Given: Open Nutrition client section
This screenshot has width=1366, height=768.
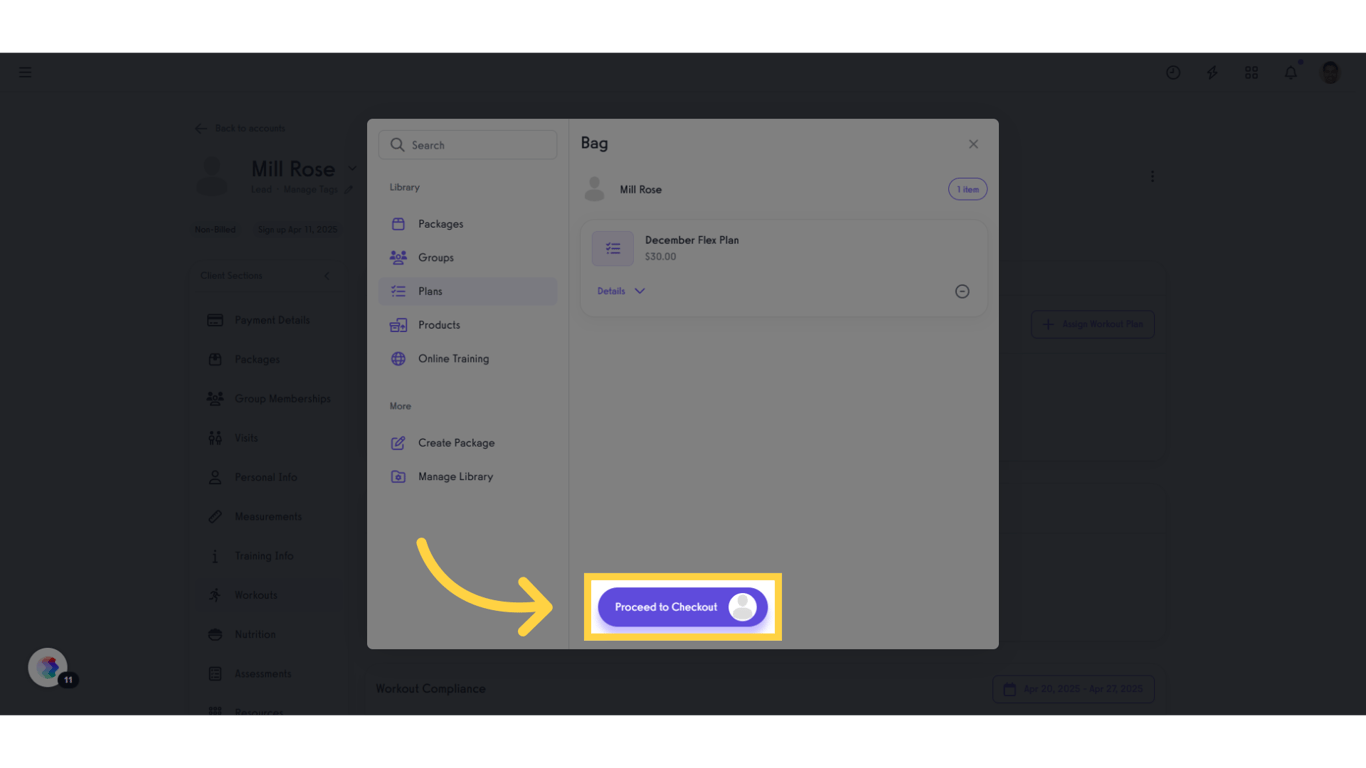Looking at the screenshot, I should point(270,635).
